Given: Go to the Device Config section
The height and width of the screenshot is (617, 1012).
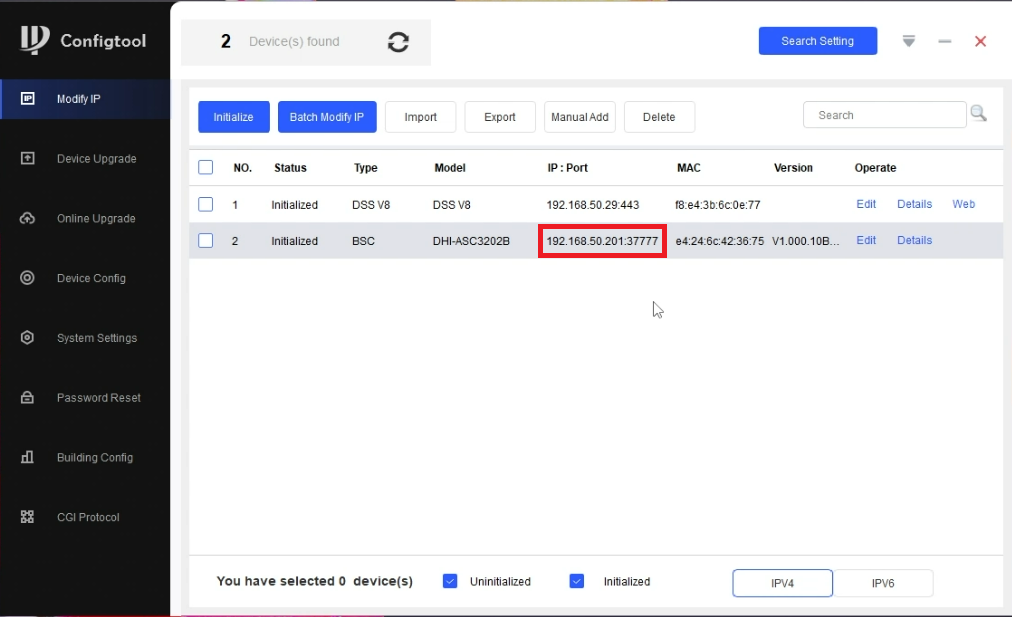Looking at the screenshot, I should point(85,278).
